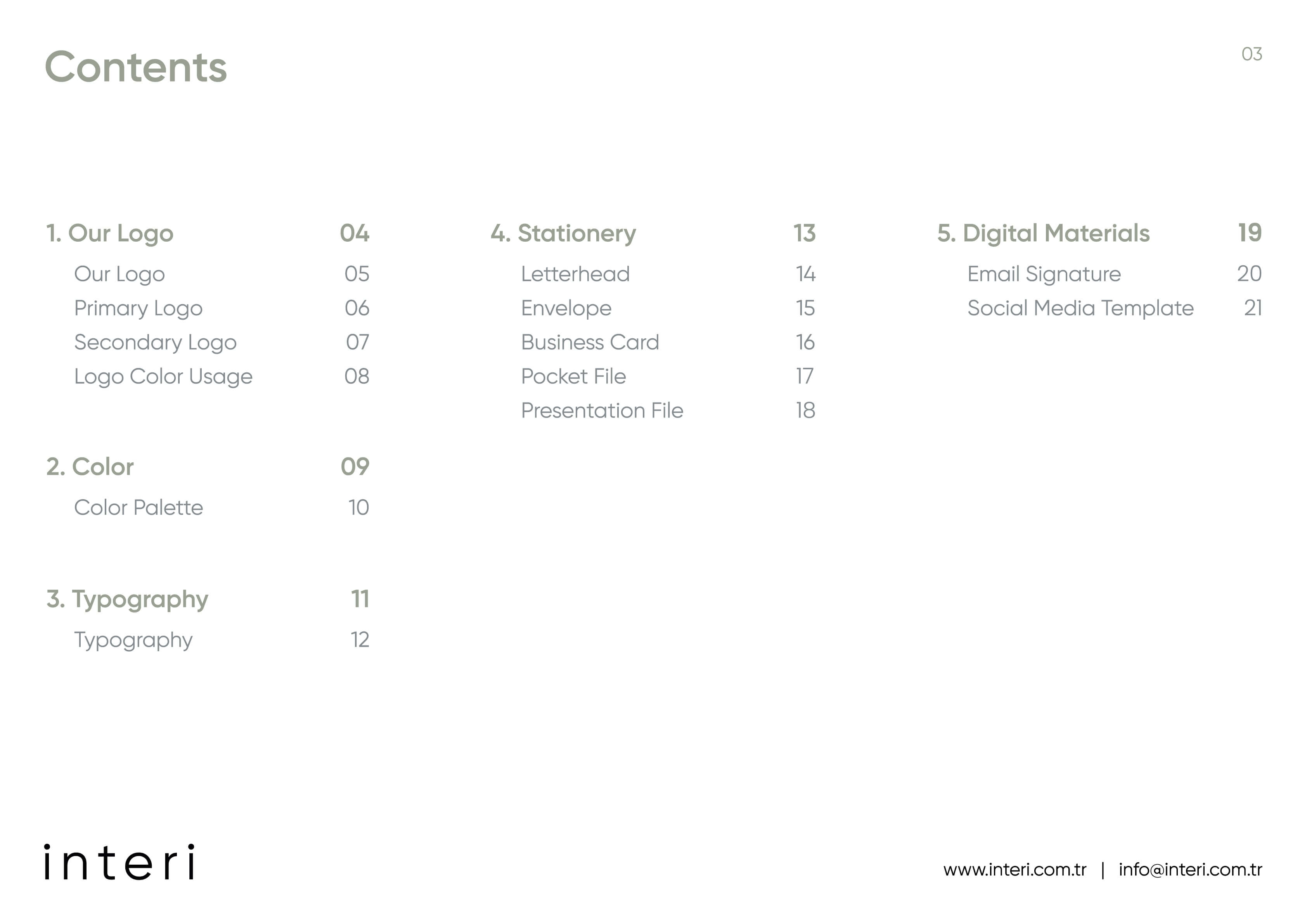This screenshot has height=924, width=1307.
Task: Jump to the Pocket File entry
Action: (x=574, y=377)
